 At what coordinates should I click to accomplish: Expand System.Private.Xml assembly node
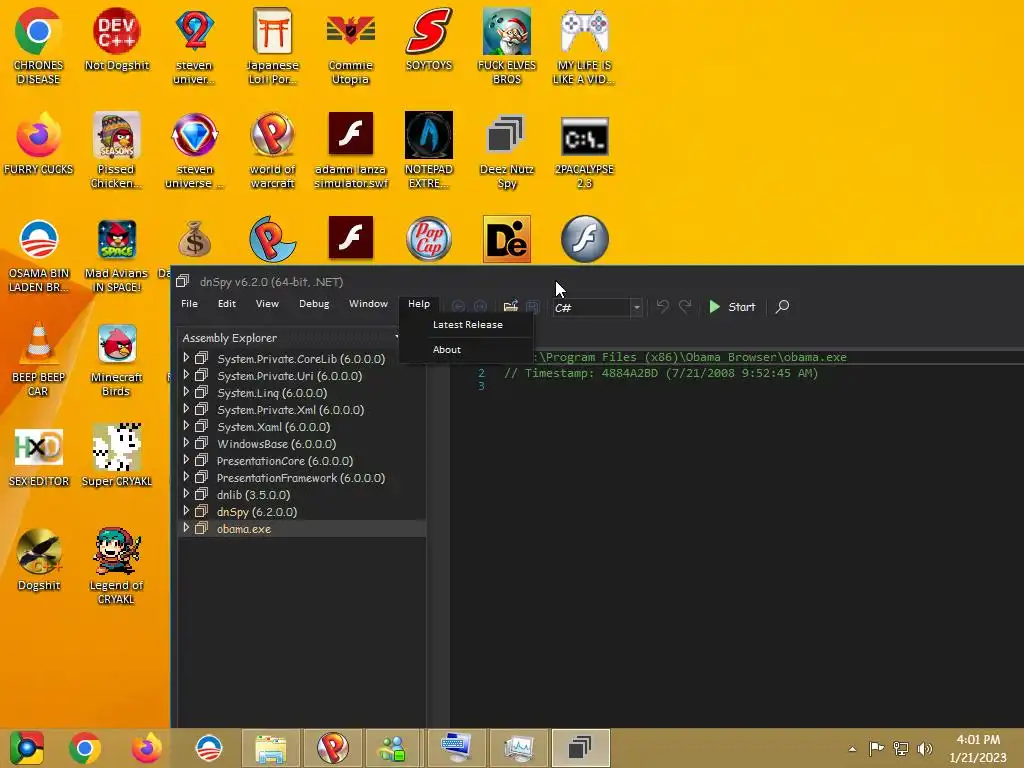[186, 409]
